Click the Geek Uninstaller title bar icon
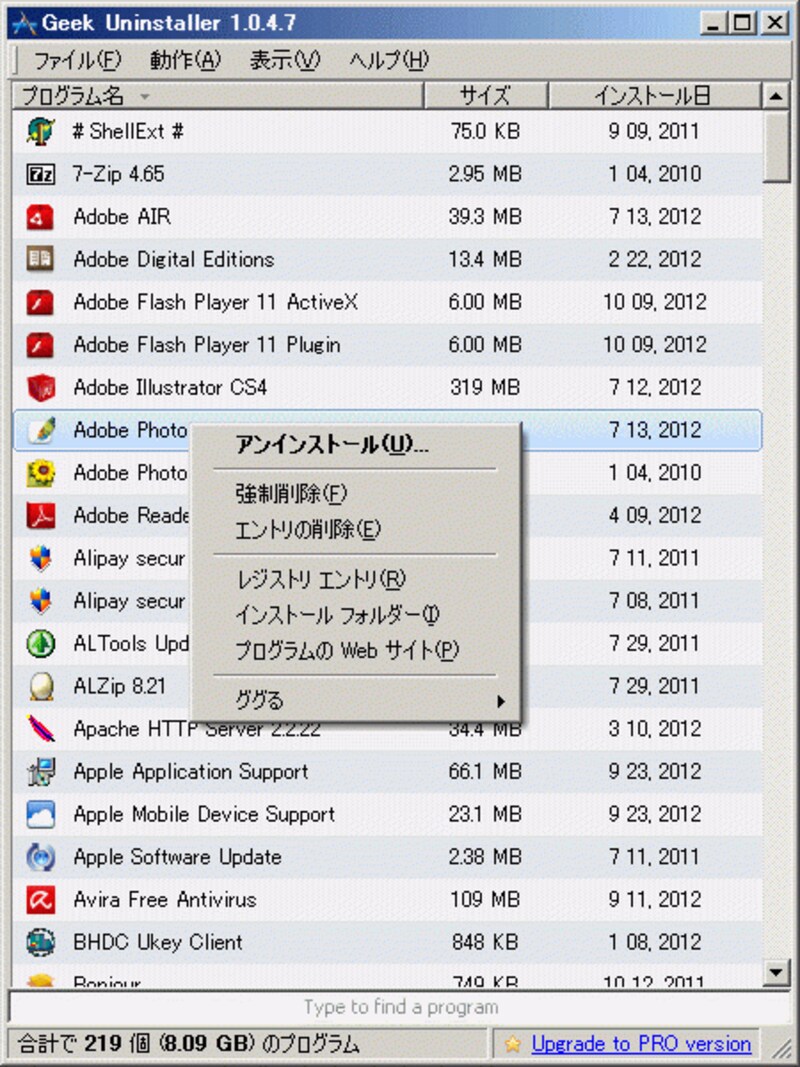800x1067 pixels. (24, 24)
